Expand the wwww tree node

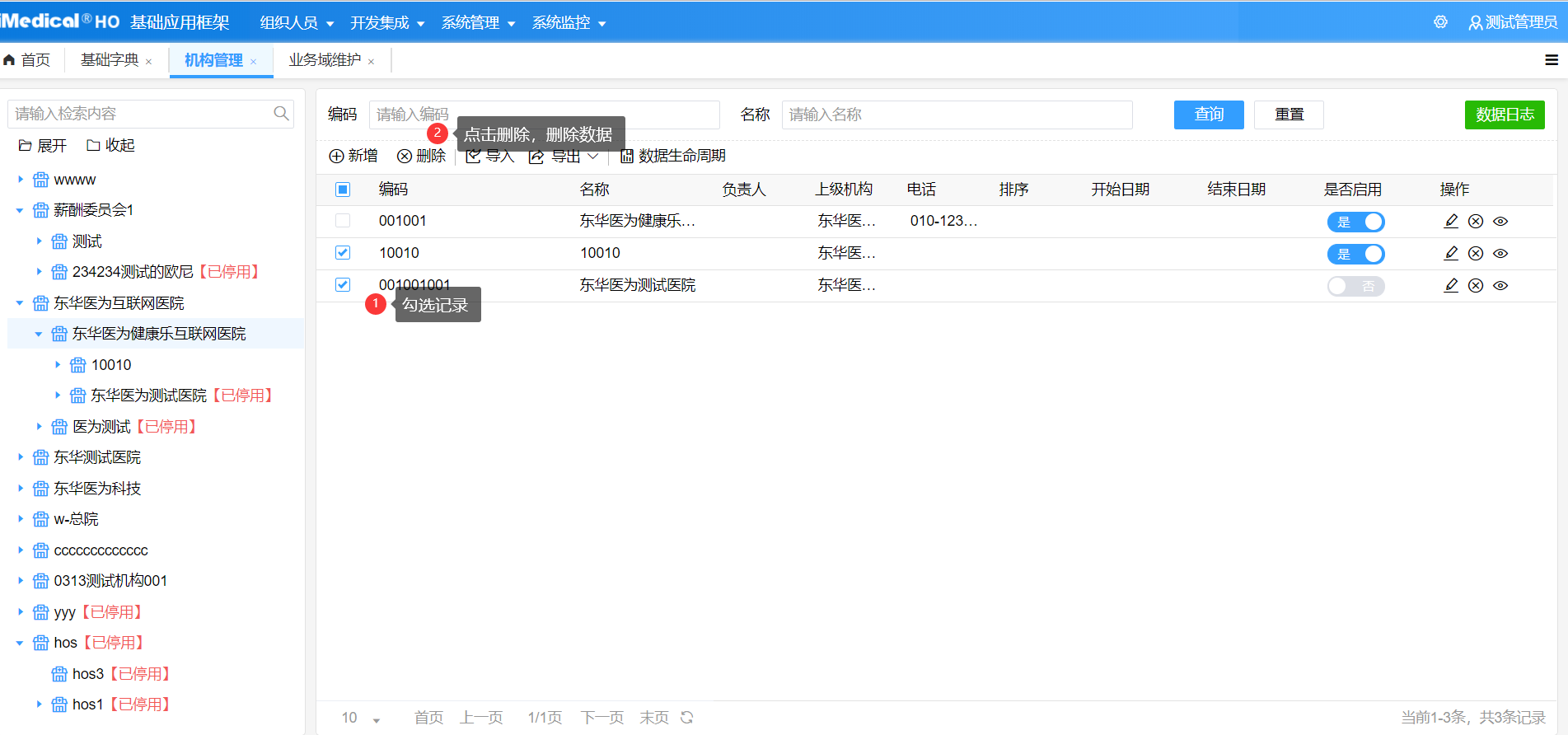pyautogui.click(x=20, y=179)
